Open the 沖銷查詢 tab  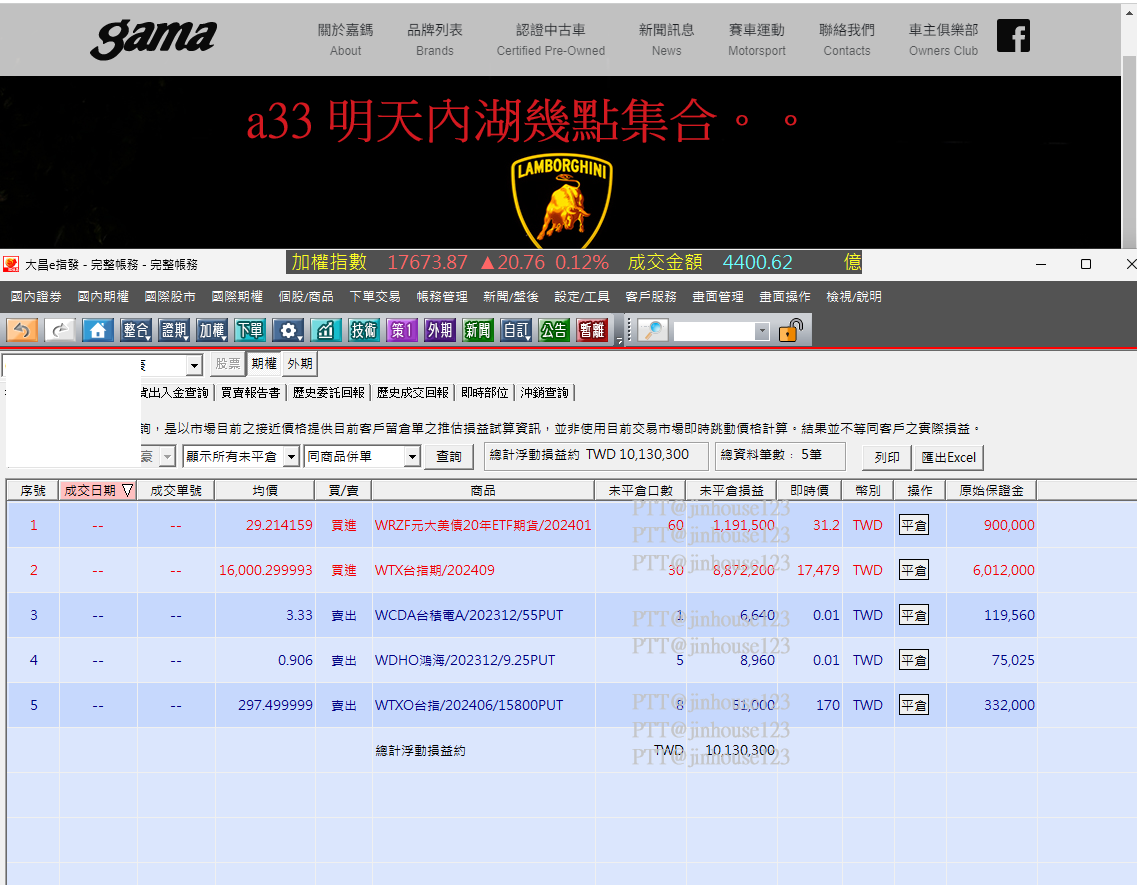(544, 392)
